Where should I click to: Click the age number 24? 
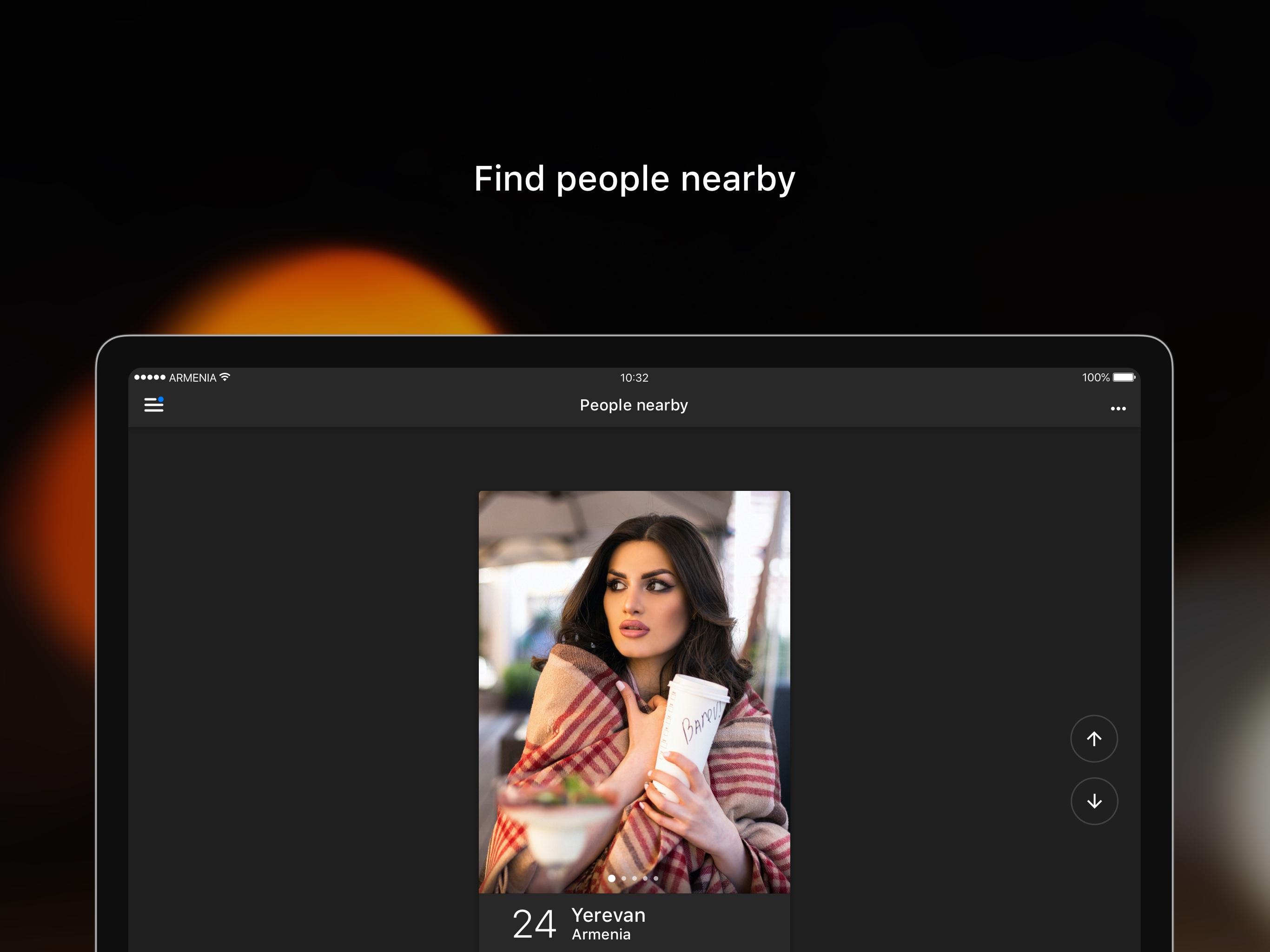click(x=534, y=925)
